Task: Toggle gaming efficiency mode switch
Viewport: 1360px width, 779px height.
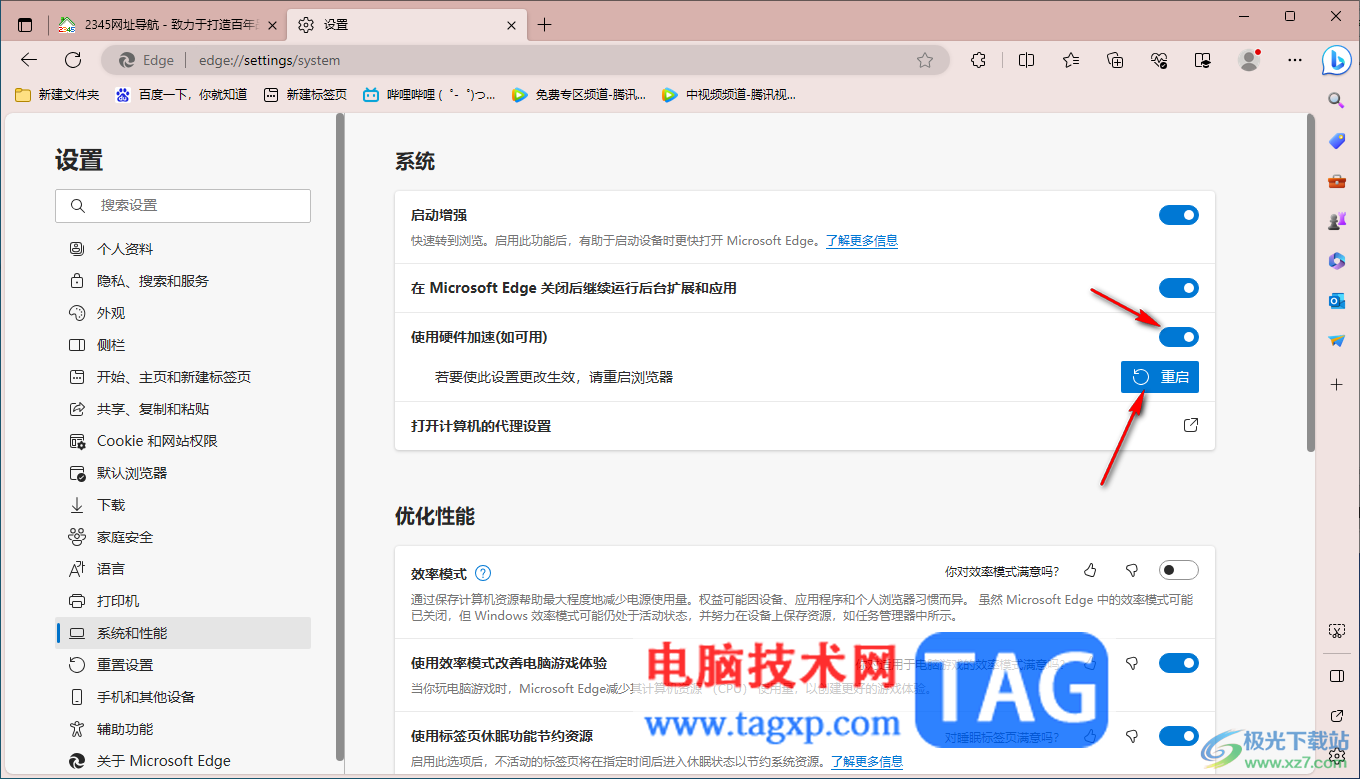Action: [1179, 663]
